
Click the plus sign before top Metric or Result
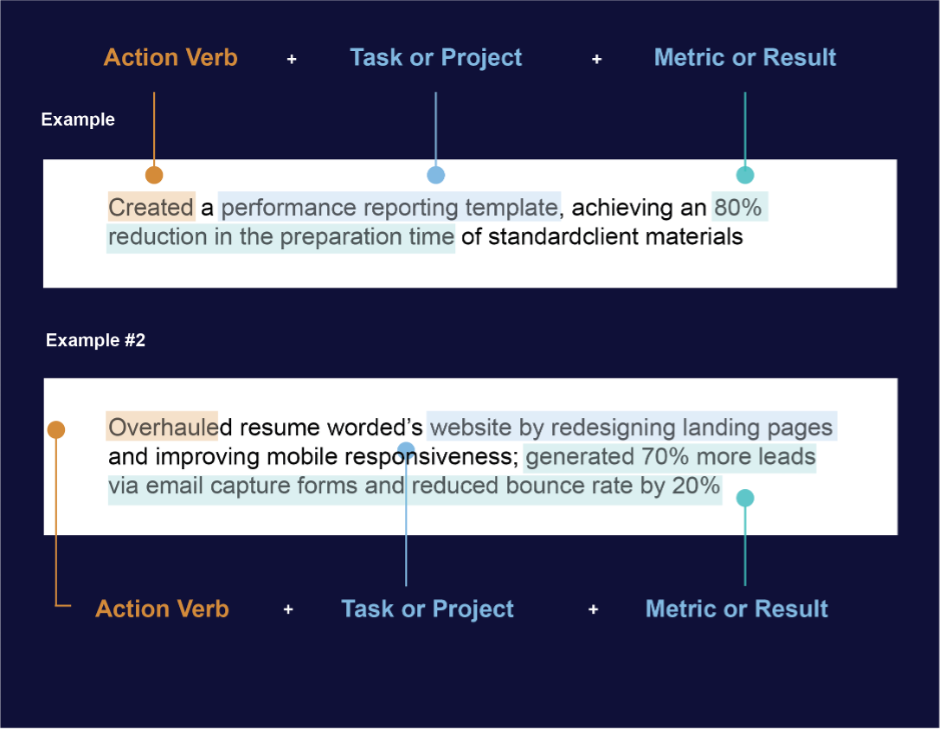(x=597, y=59)
